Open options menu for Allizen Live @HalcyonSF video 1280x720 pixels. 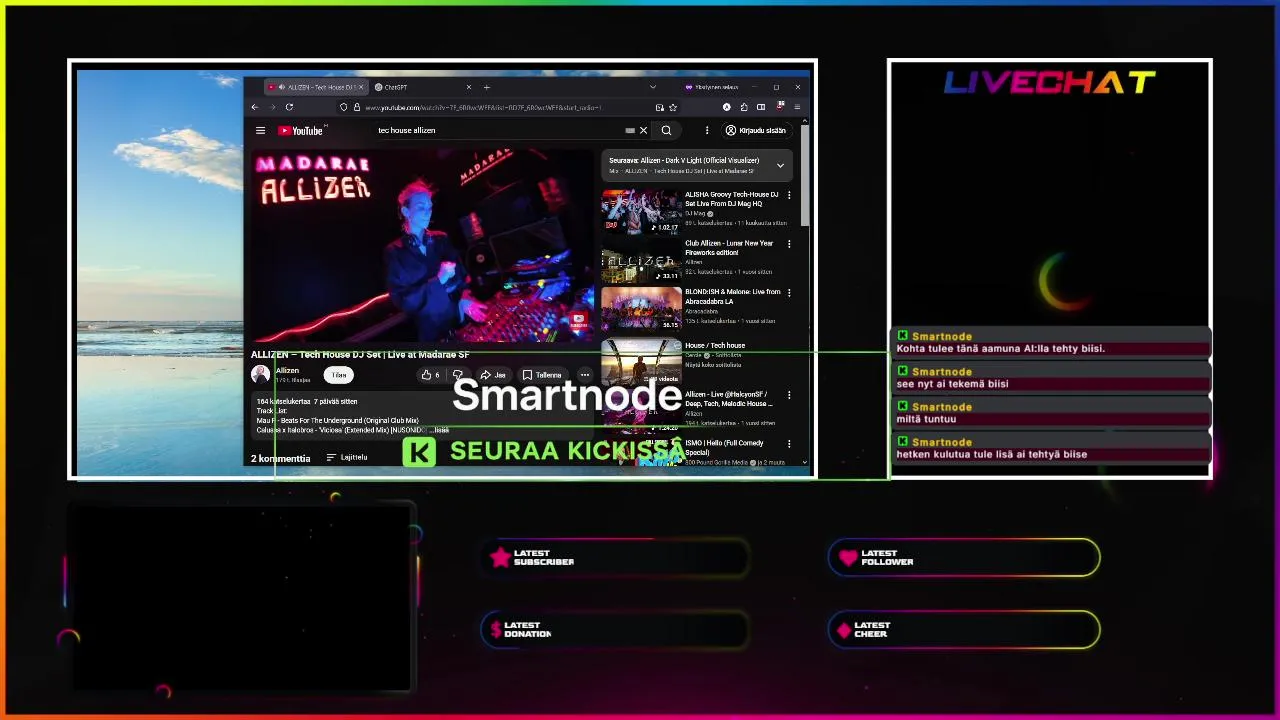coord(789,395)
